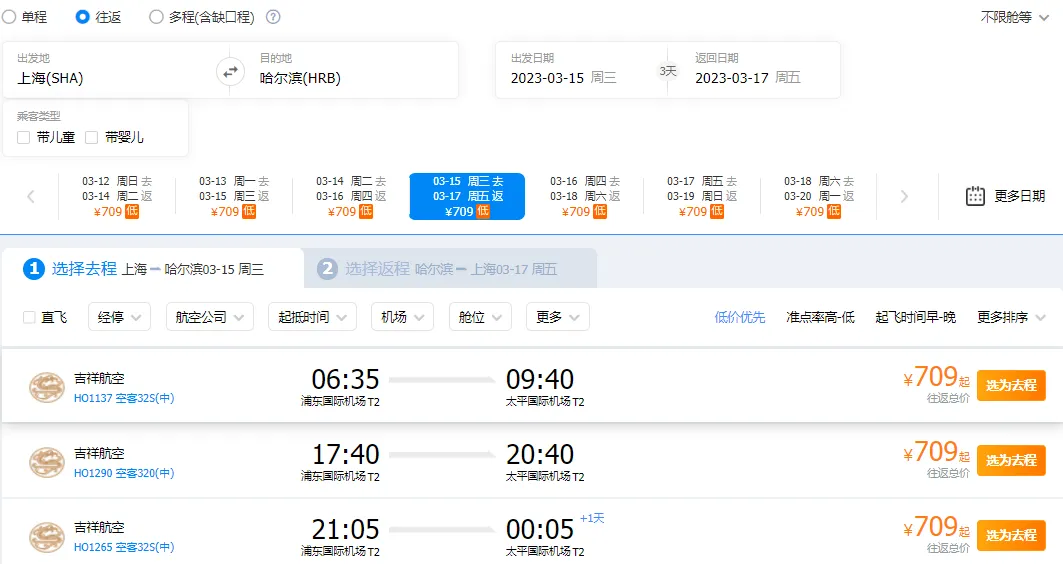Click the Juneyao airline logo for HO1137

click(47, 387)
